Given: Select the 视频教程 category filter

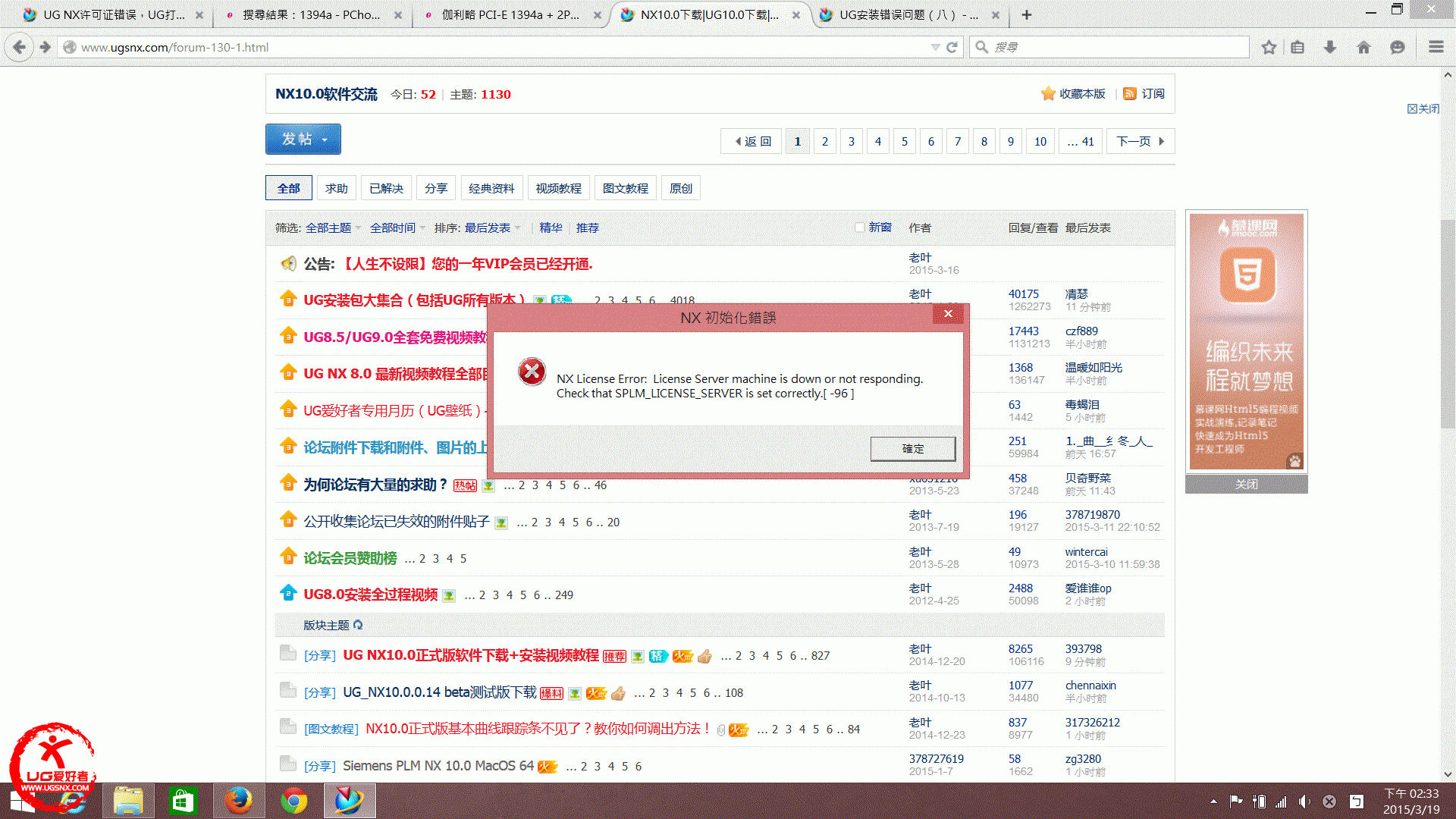Looking at the screenshot, I should pyautogui.click(x=558, y=188).
